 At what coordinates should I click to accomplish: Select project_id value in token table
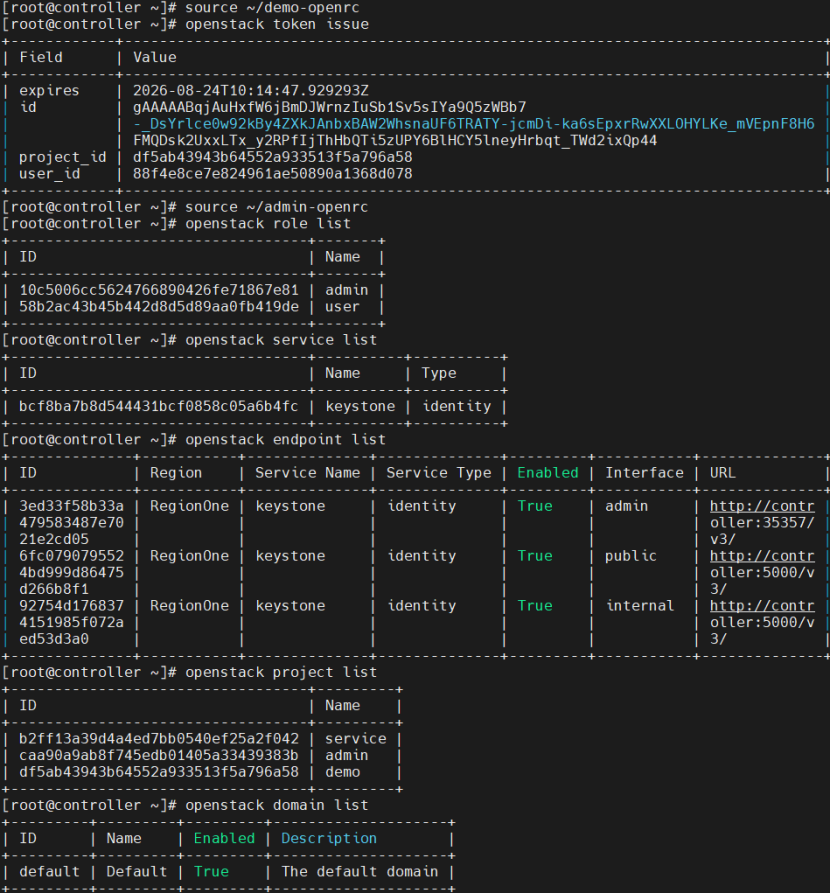pos(272,157)
